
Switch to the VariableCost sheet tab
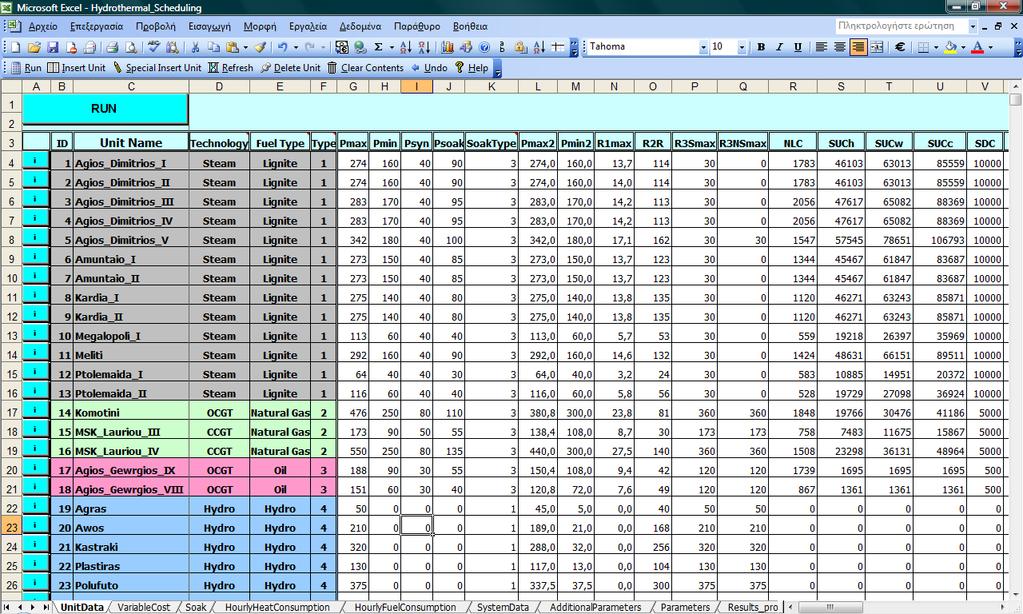click(144, 607)
